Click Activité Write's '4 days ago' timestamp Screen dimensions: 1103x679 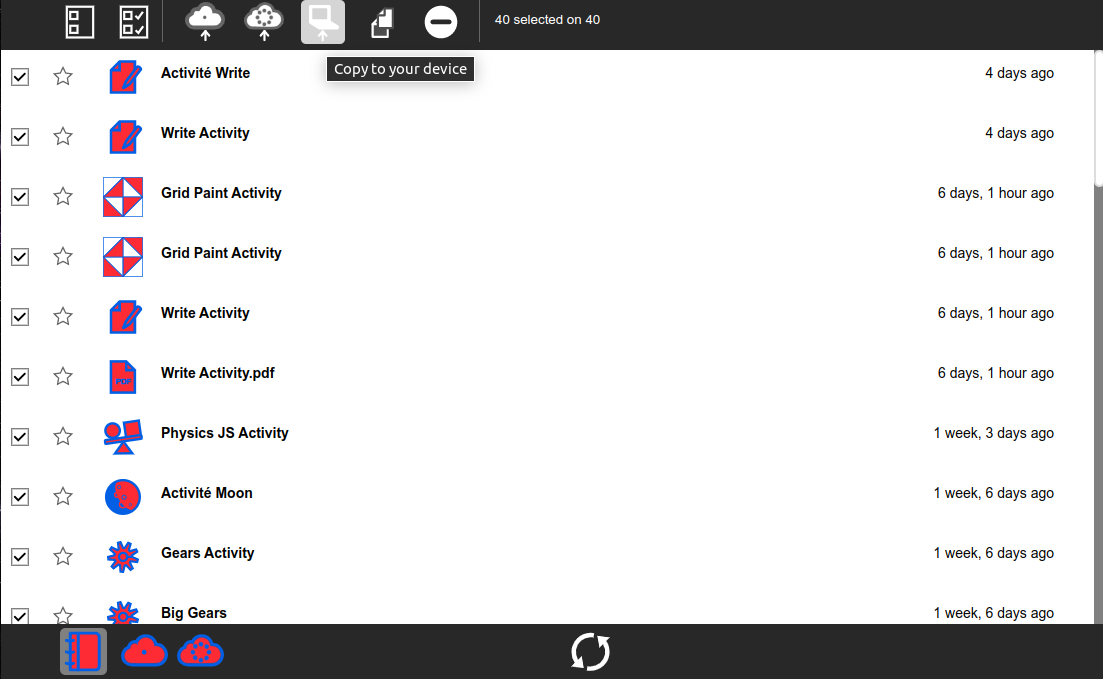pyautogui.click(x=1019, y=73)
